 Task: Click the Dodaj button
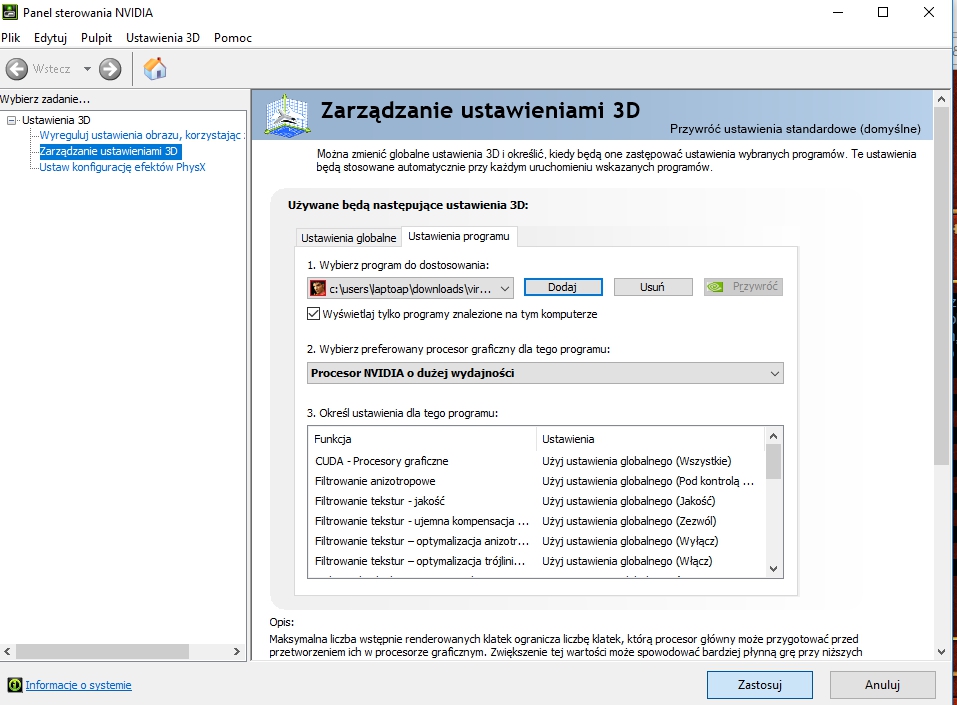563,287
